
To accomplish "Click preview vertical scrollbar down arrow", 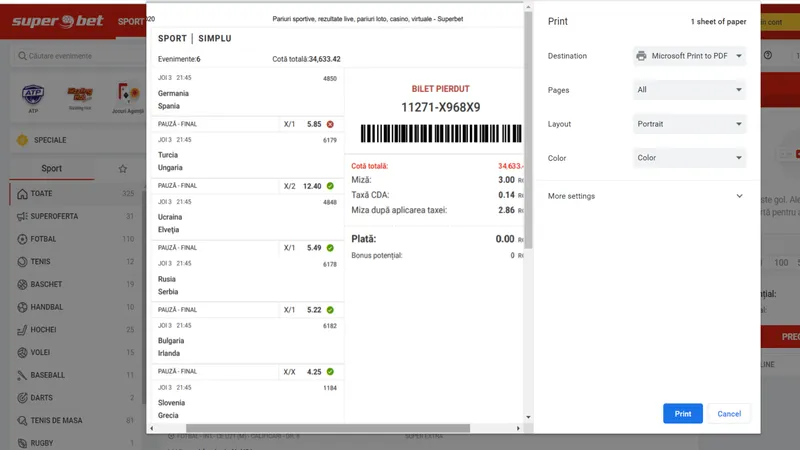I will click(528, 417).
